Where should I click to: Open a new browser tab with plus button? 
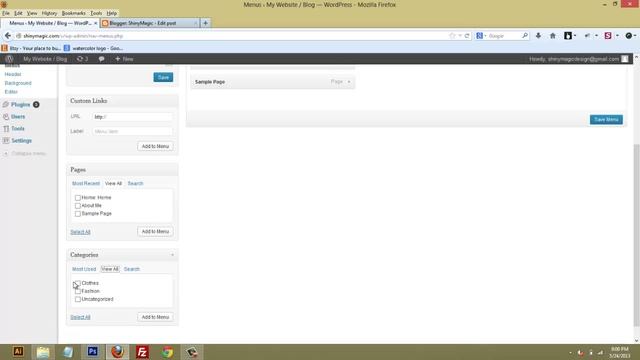(x=205, y=23)
